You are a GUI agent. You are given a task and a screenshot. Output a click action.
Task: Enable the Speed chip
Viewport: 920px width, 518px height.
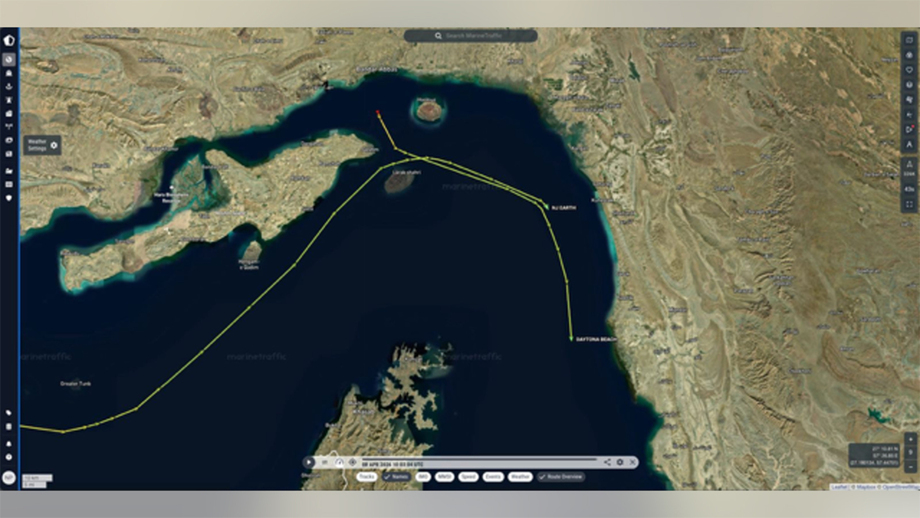[x=468, y=477]
